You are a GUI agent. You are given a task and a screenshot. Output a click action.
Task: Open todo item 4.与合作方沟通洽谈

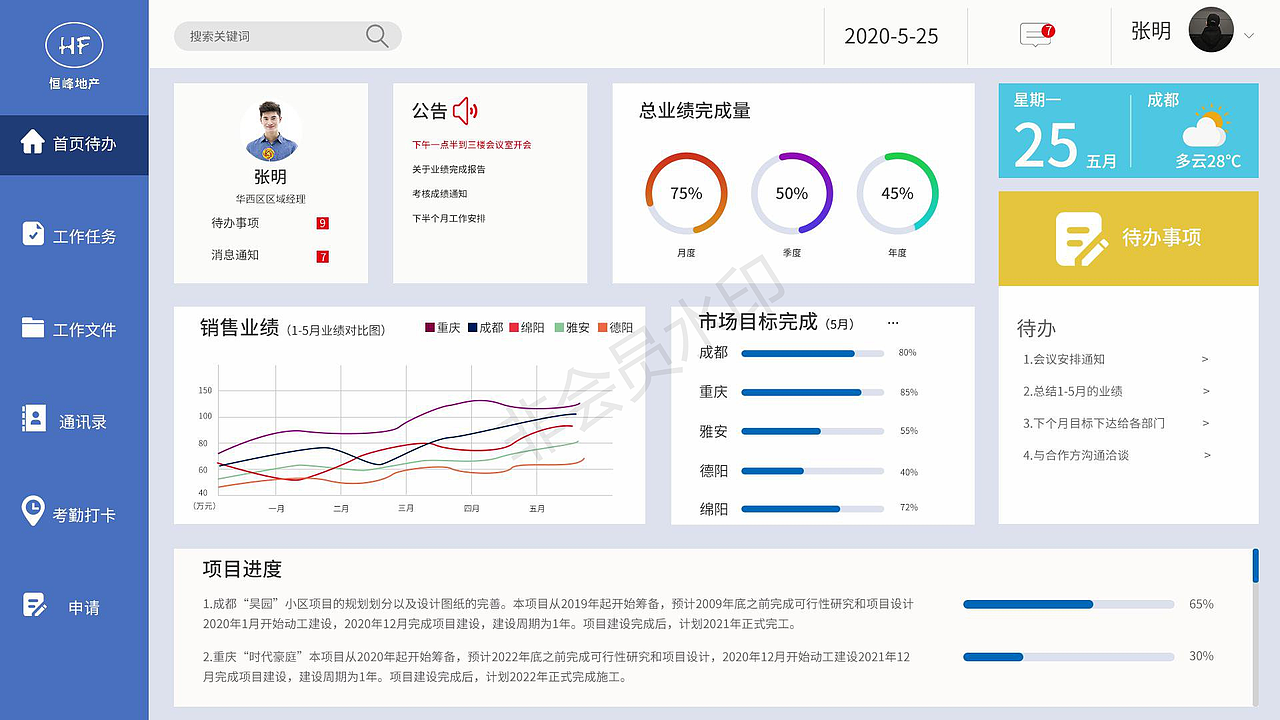point(1076,455)
